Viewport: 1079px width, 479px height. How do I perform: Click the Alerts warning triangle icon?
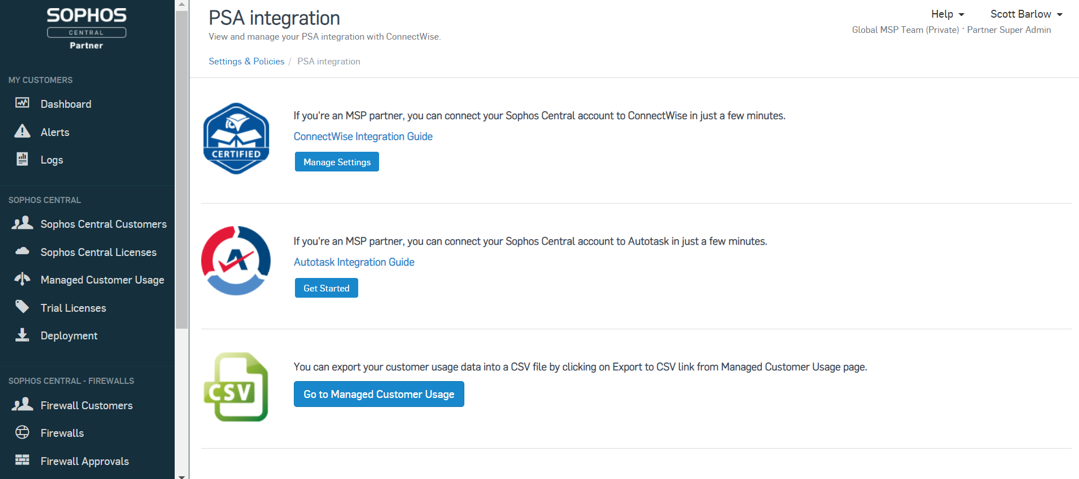22,132
